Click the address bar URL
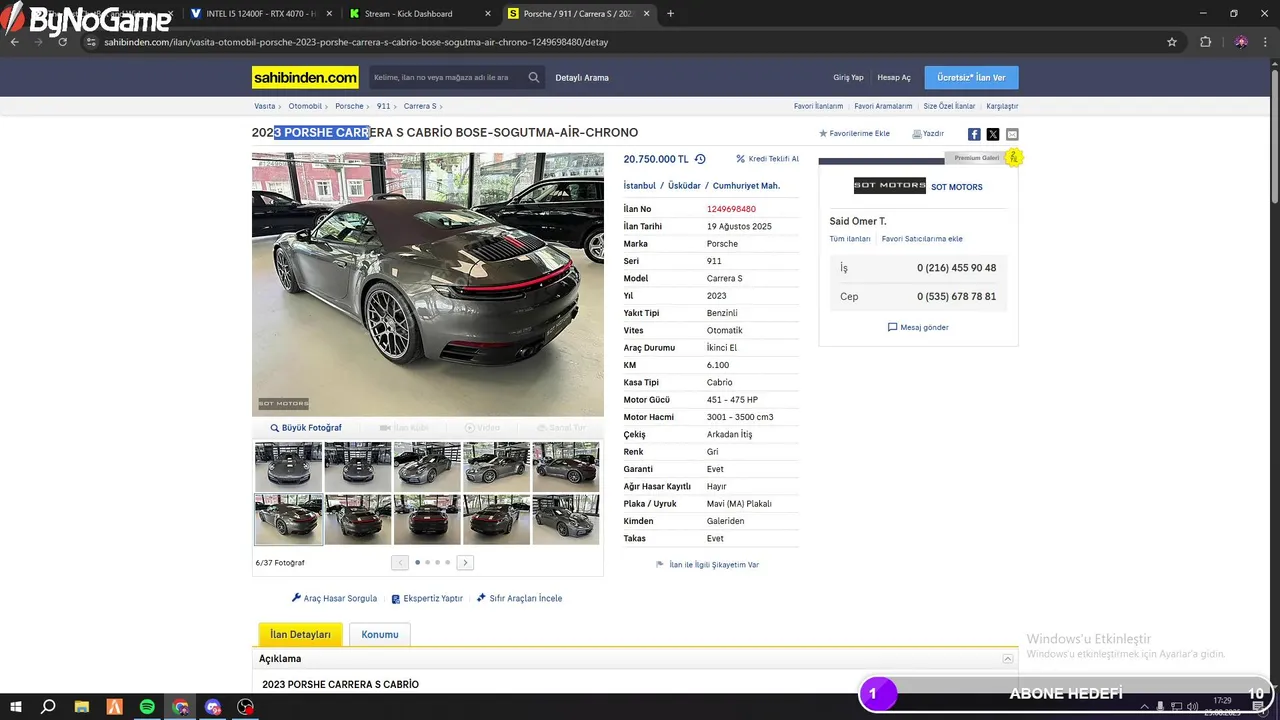The width and height of the screenshot is (1280, 720). pos(356,42)
